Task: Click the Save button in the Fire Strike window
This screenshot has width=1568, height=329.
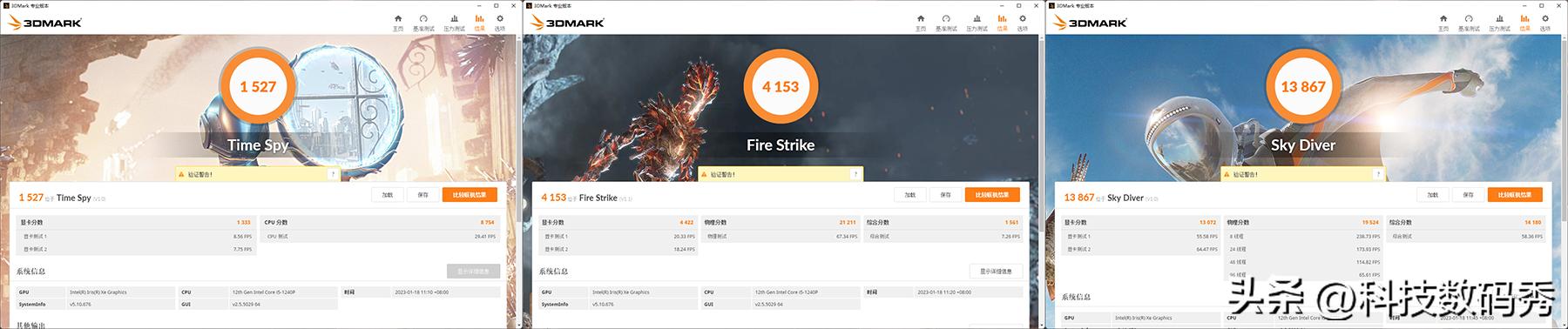Action: coord(945,195)
